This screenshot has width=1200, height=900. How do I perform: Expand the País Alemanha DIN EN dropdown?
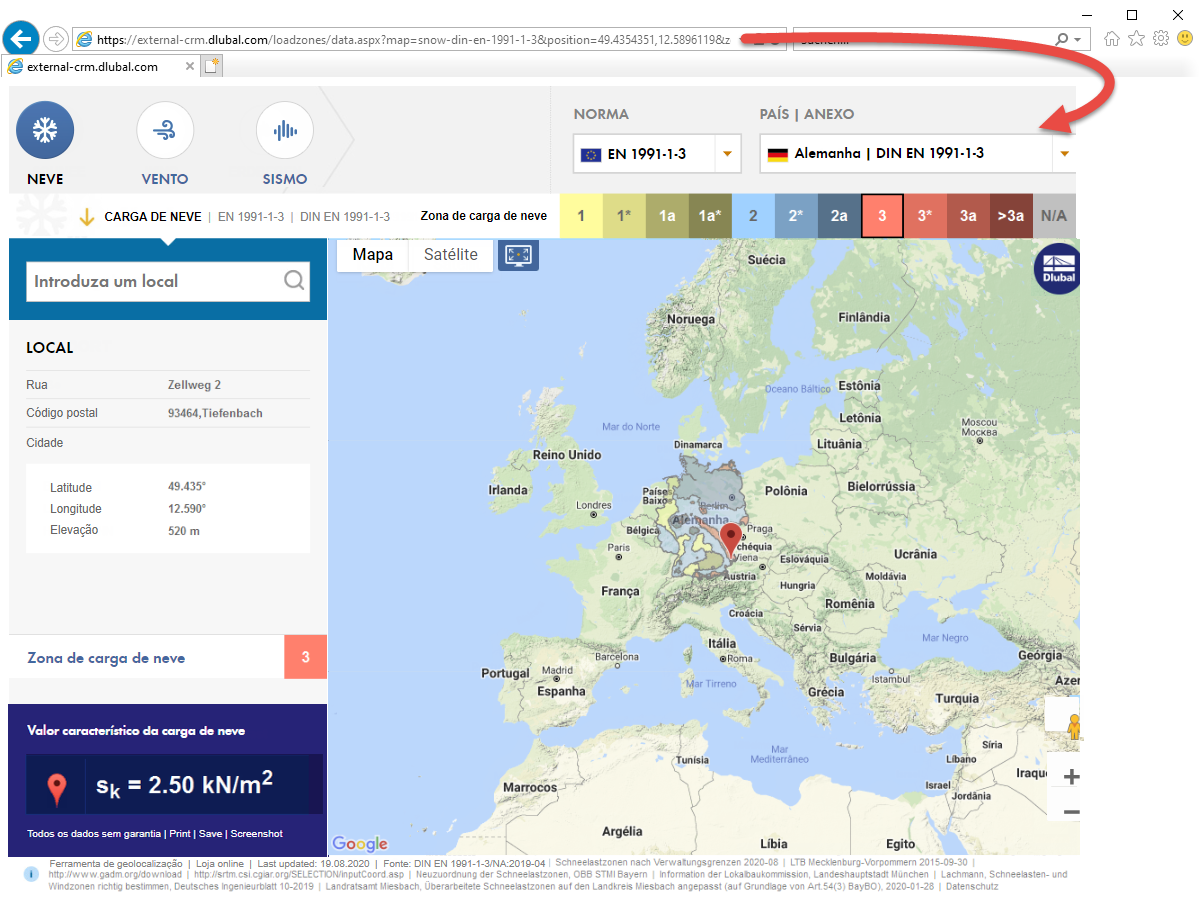pos(1065,154)
